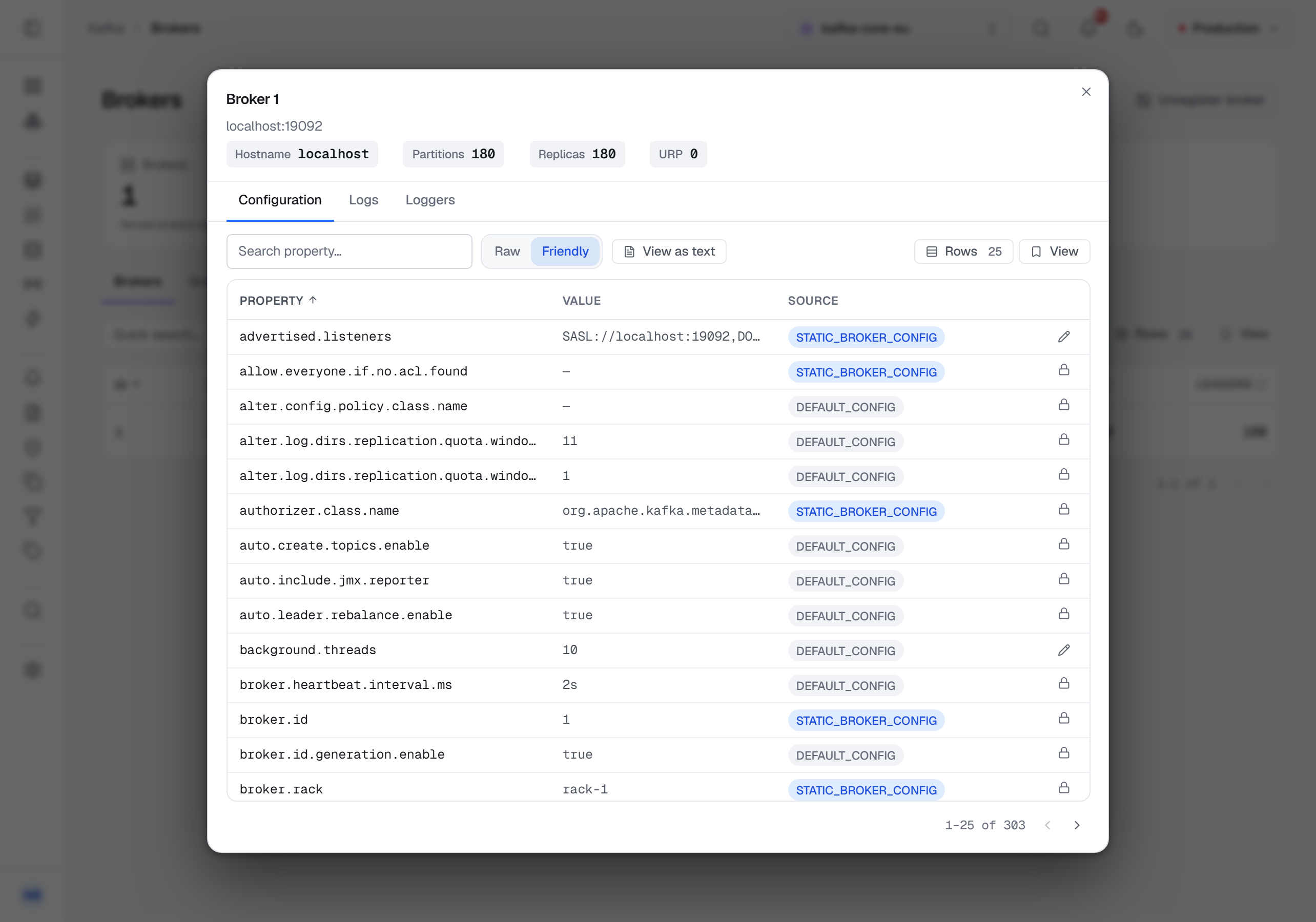Switch to the Loggers tab
The height and width of the screenshot is (922, 1316).
(x=430, y=201)
